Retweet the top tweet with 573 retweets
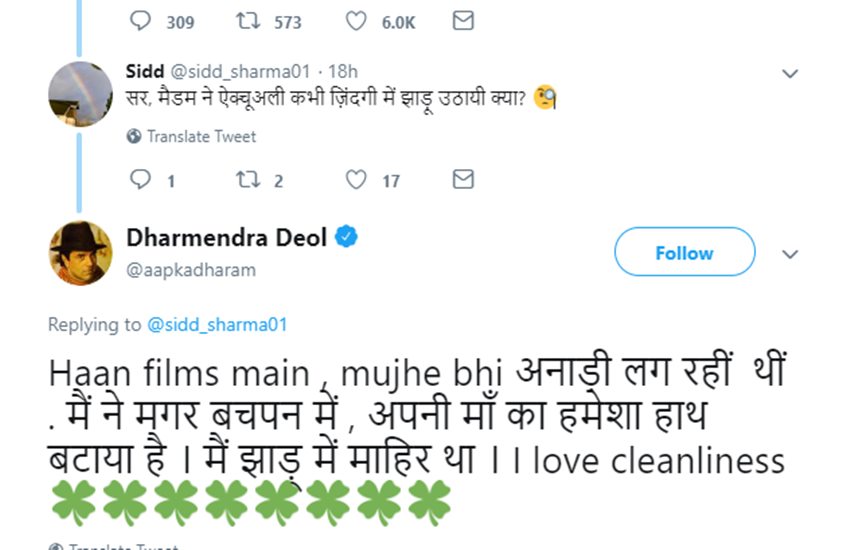 (x=247, y=21)
